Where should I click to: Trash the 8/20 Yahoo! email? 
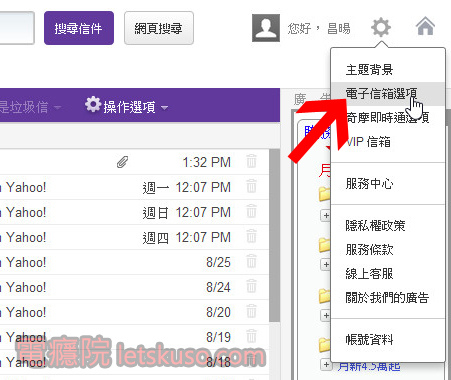pos(251,311)
